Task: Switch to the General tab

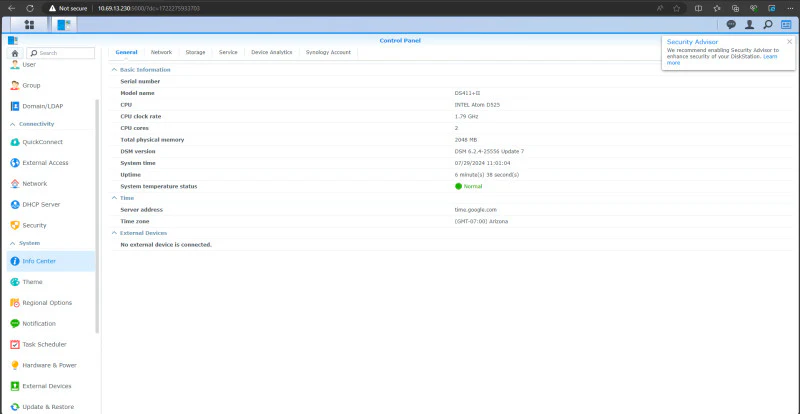Action: coord(126,53)
